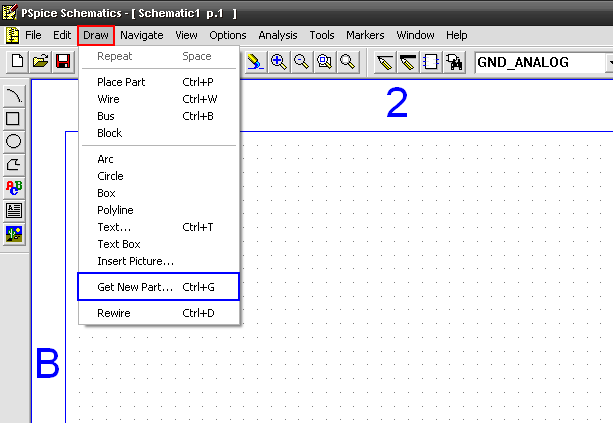Viewport: 613px width, 423px height.
Task: Click the PSpice Schematics title bar icon
Action: tap(9, 12)
